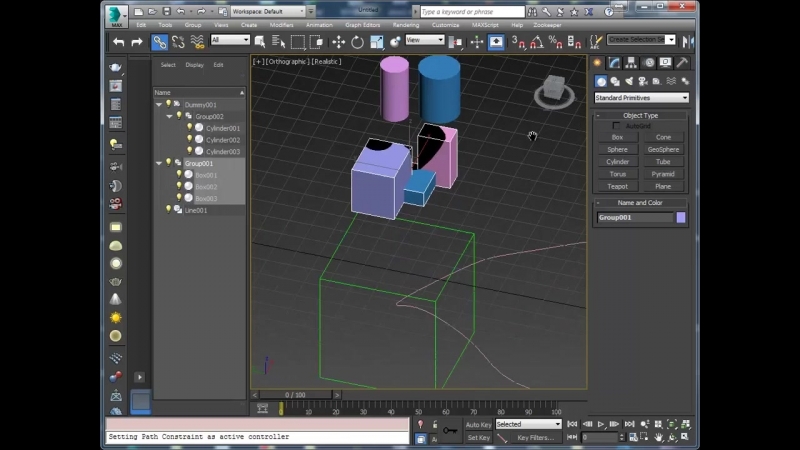Select the Select and Link tool
This screenshot has height=450, width=800.
[x=160, y=42]
